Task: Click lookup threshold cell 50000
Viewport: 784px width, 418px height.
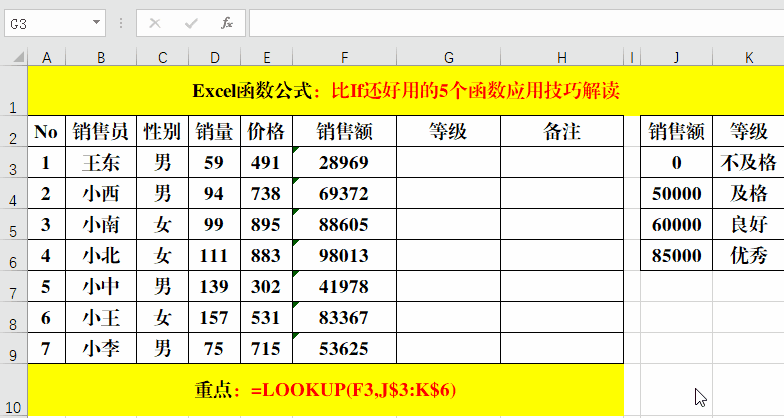Action: (x=676, y=194)
